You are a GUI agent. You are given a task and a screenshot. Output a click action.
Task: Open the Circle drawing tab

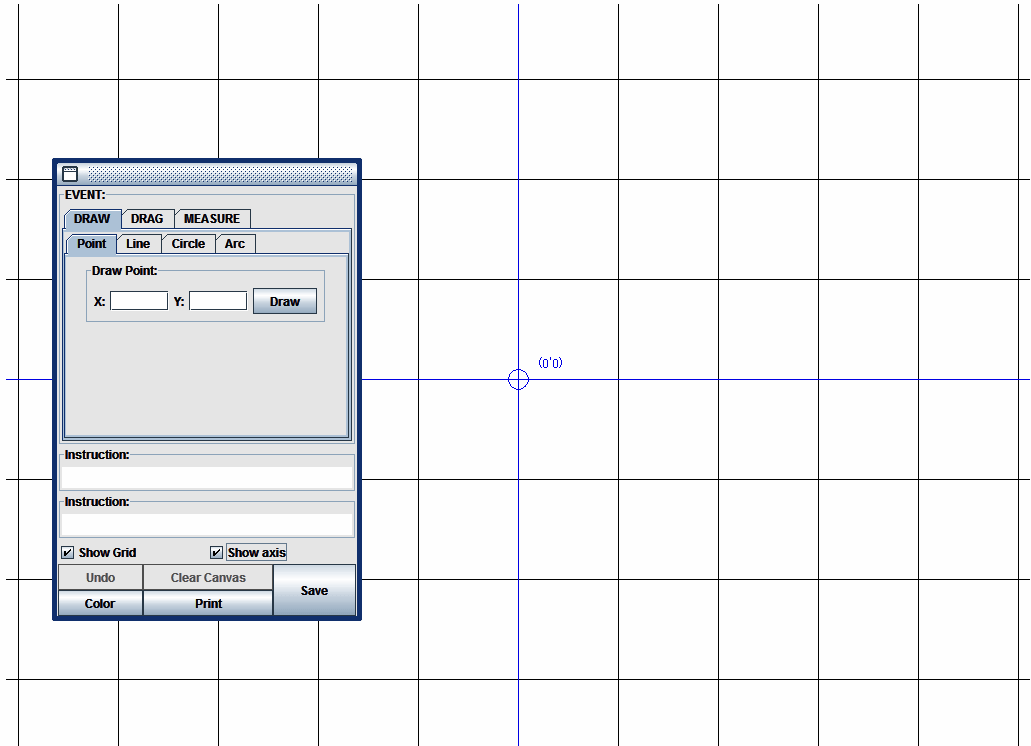(x=188, y=244)
